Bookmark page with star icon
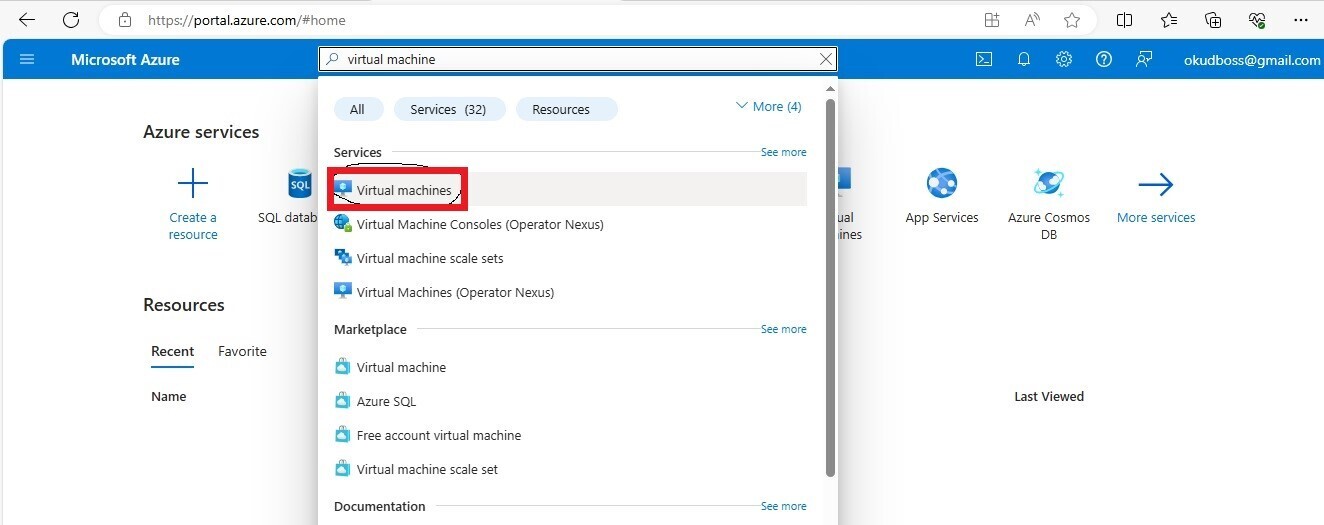 pos(1072,20)
